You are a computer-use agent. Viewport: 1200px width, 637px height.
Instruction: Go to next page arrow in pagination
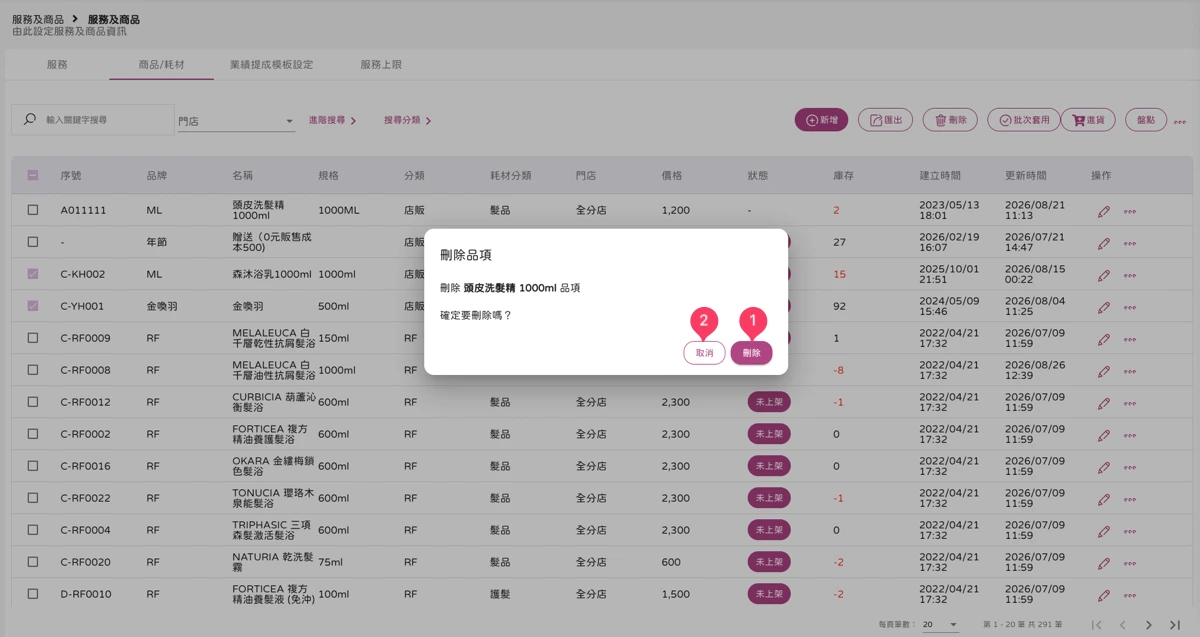[x=1149, y=625]
